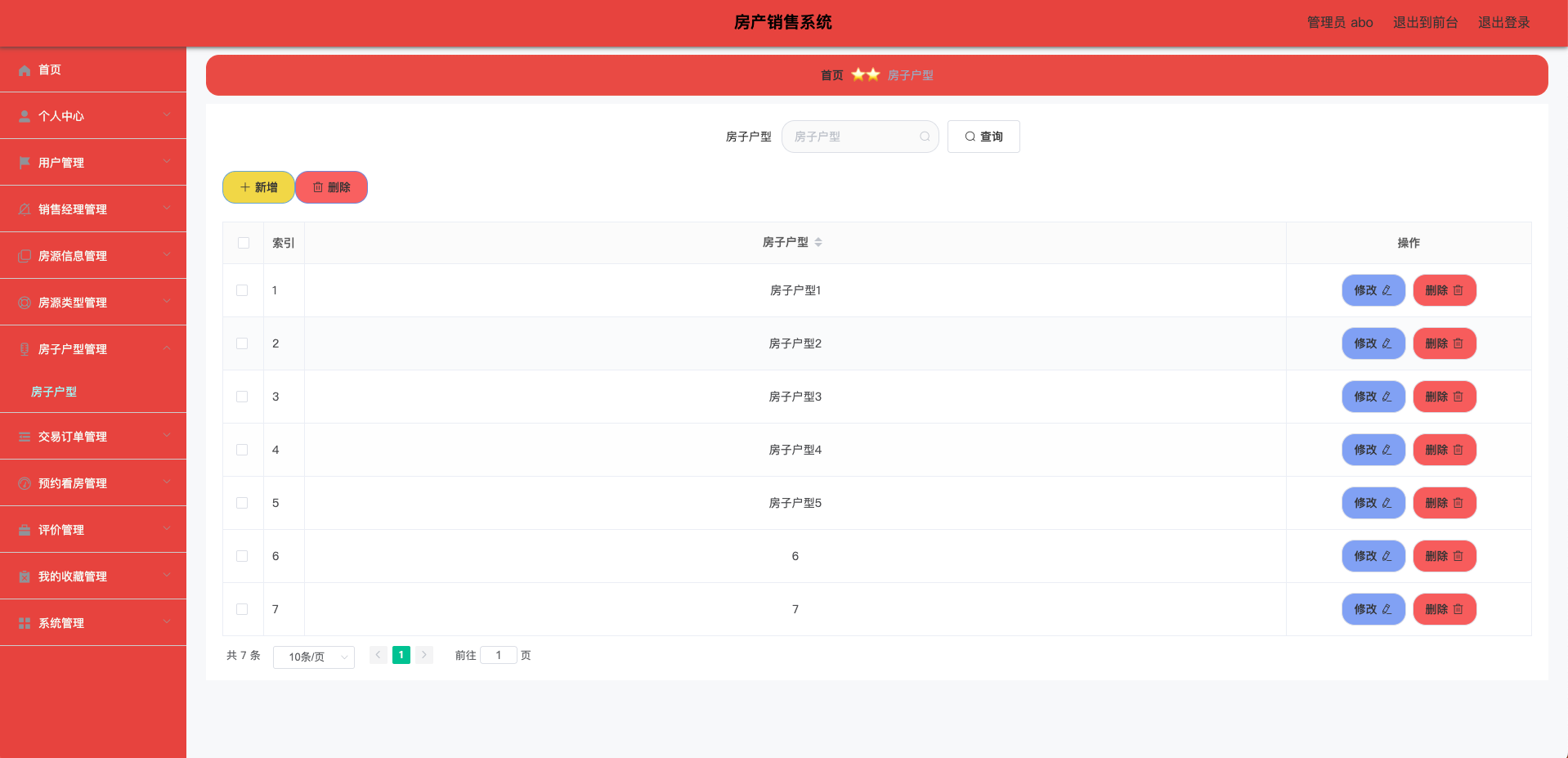Image resolution: width=1568 pixels, height=758 pixels.
Task: Open the 10条/页 page size dropdown
Action: 314,657
